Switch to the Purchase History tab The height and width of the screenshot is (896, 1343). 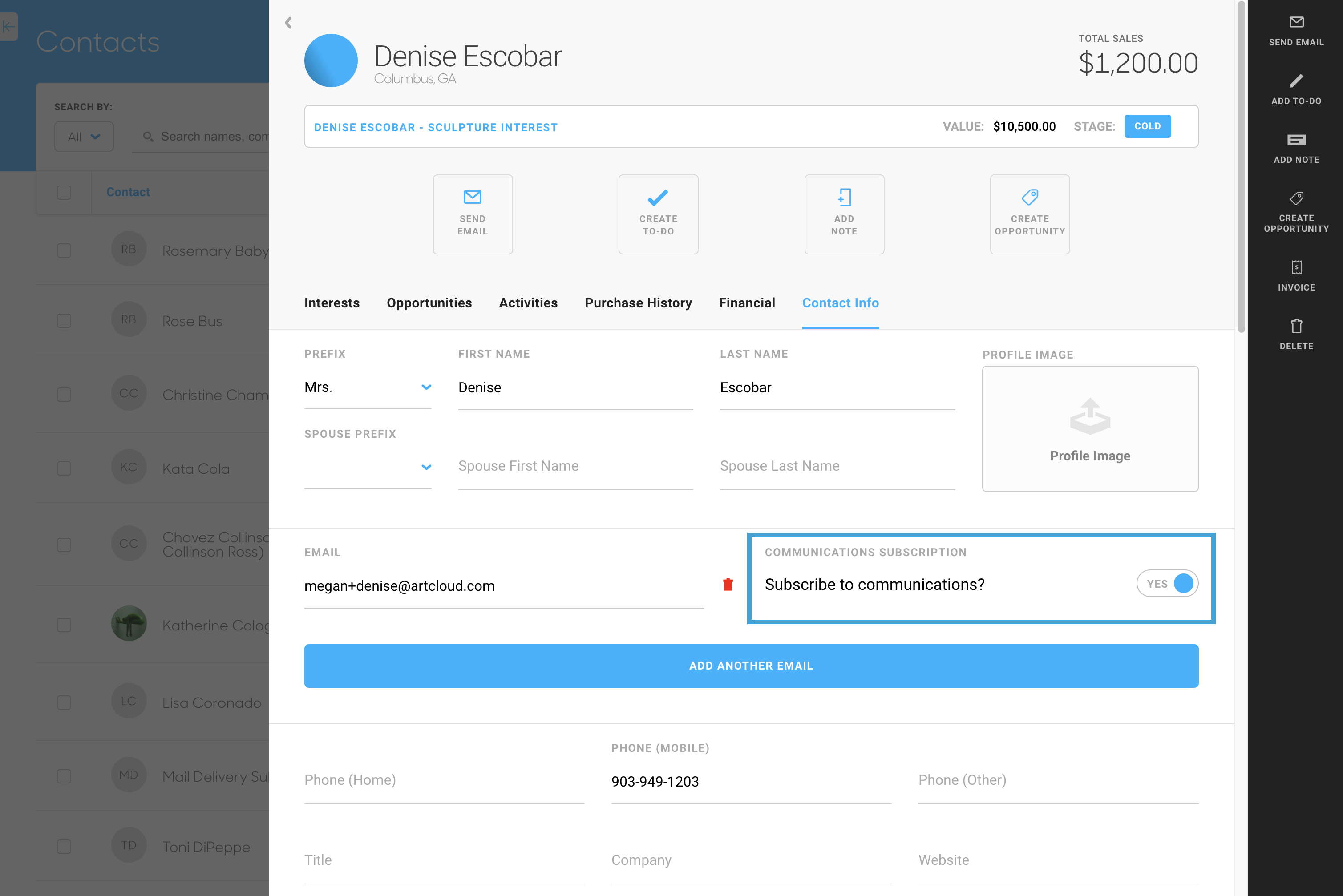(x=638, y=303)
